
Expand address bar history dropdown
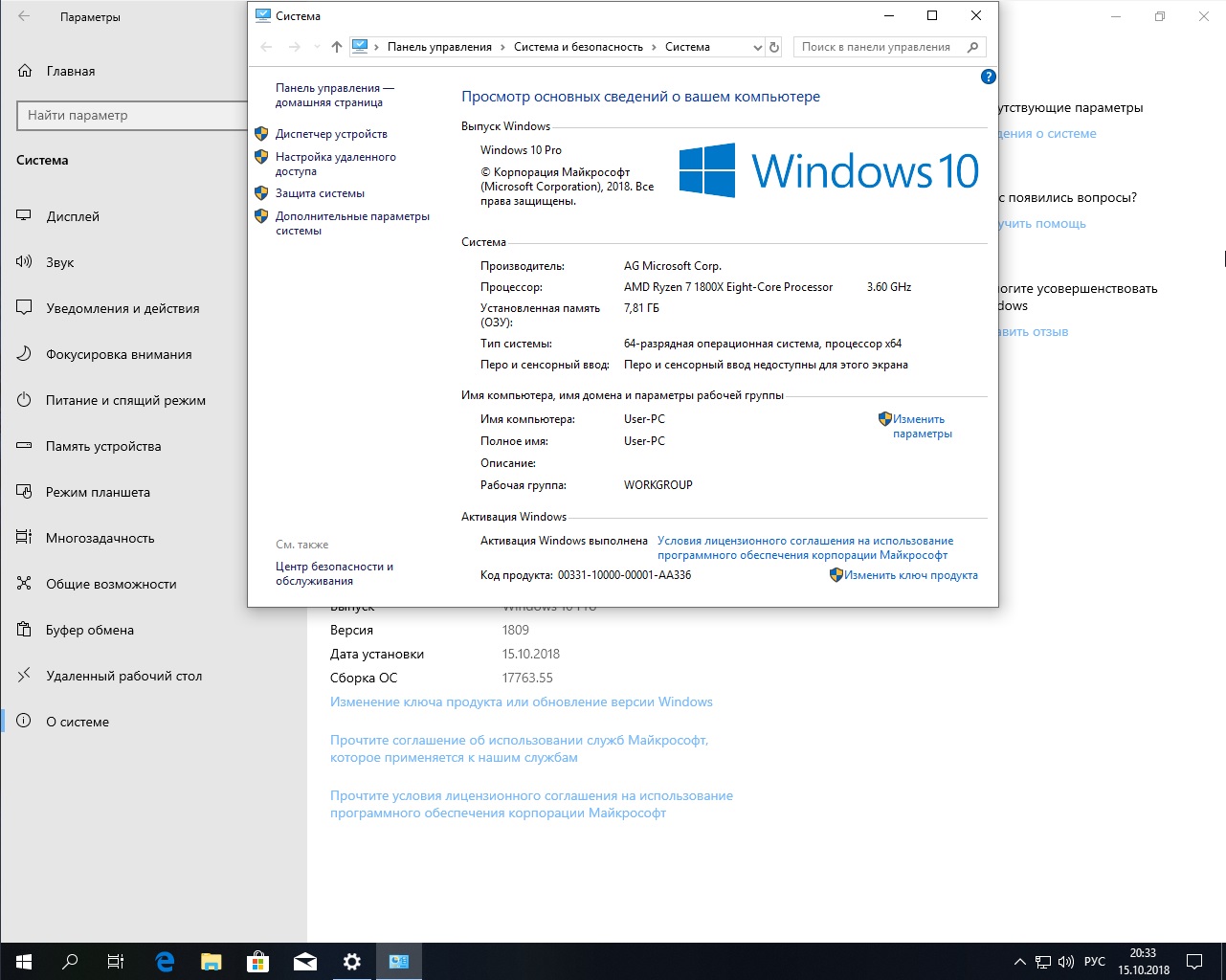click(757, 47)
